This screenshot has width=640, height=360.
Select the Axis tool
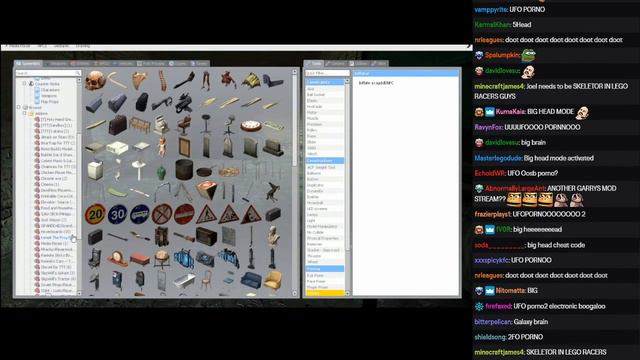tap(325, 89)
